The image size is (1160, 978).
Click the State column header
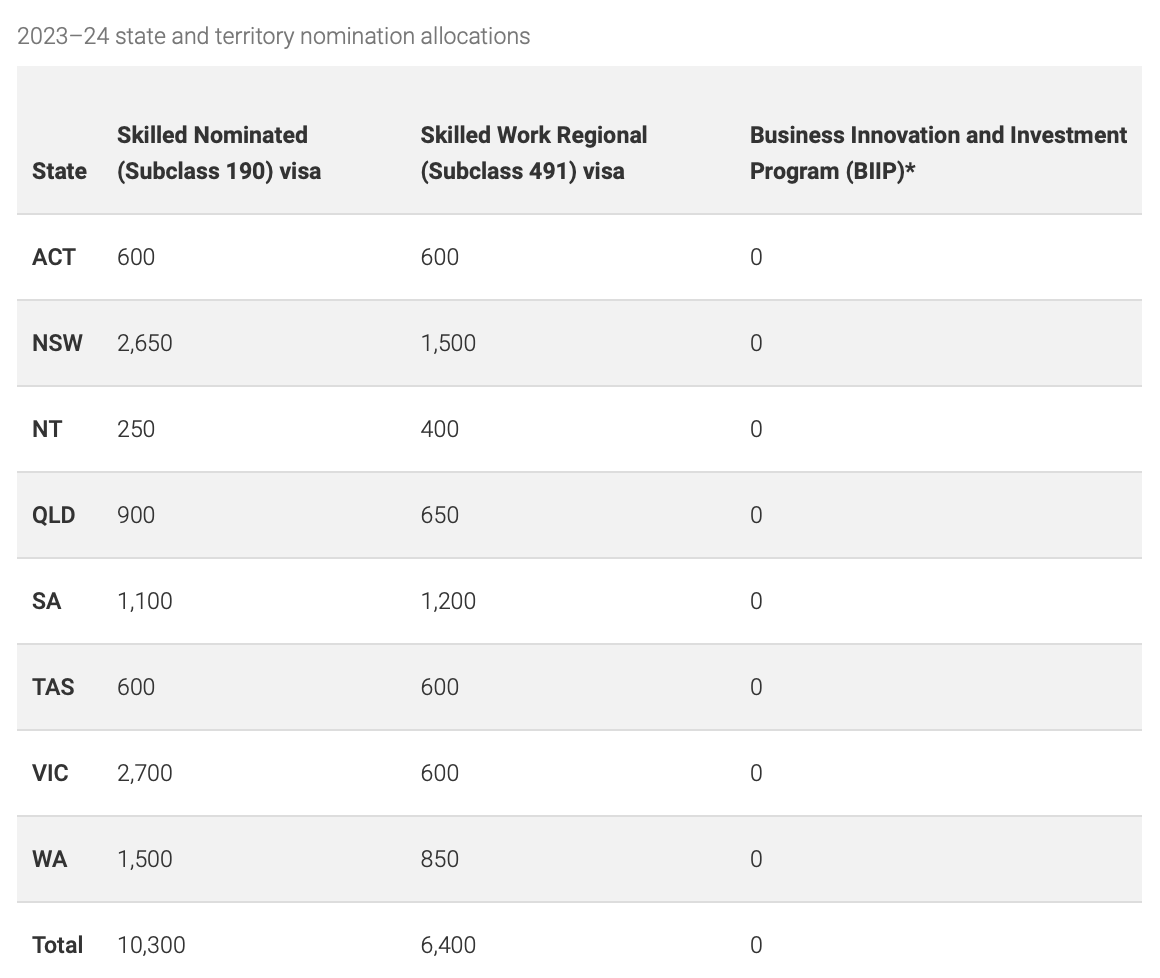click(x=59, y=171)
